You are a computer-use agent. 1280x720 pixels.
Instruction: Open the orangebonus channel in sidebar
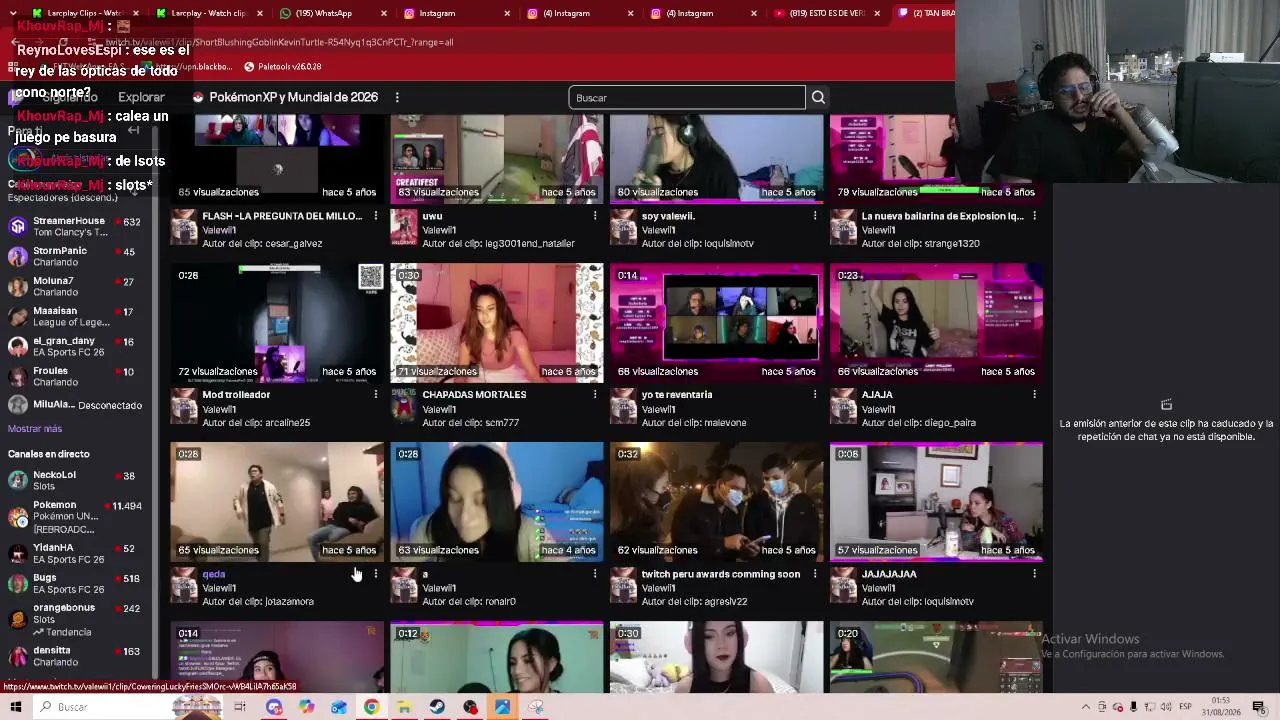coord(75,619)
